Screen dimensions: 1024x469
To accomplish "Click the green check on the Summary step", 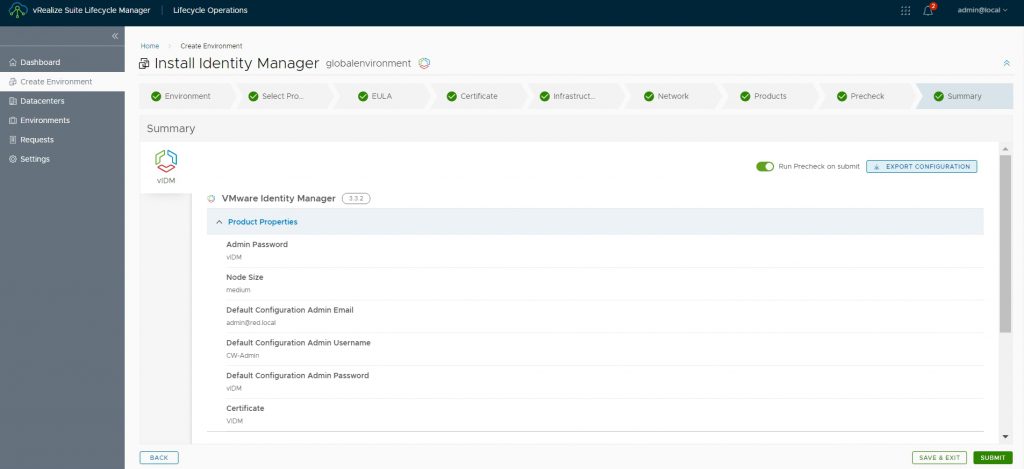I will [938, 96].
